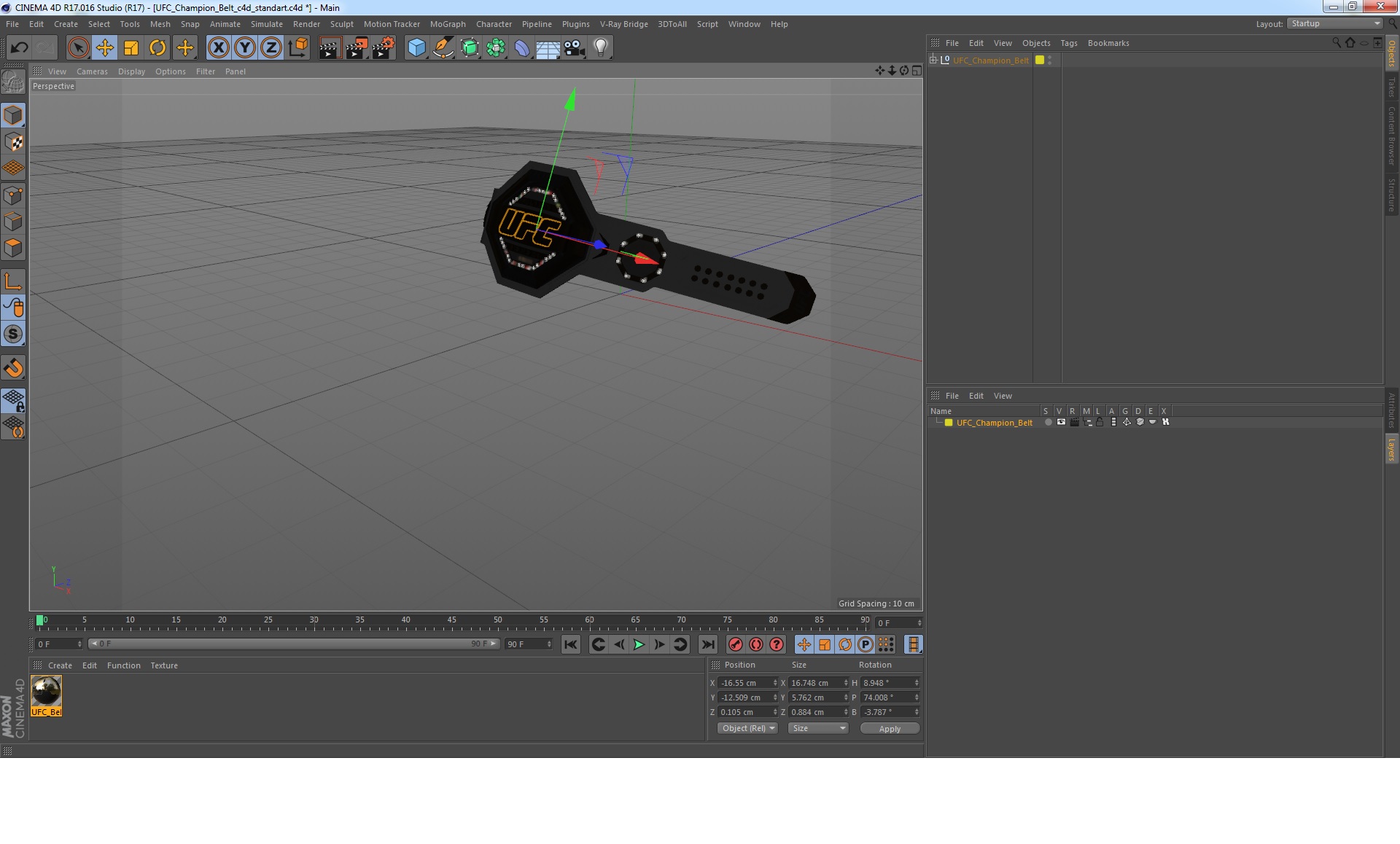This screenshot has height=844, width=1400.
Task: Toggle layer Render flag for UFC_Champion_Belt
Action: tap(1074, 423)
